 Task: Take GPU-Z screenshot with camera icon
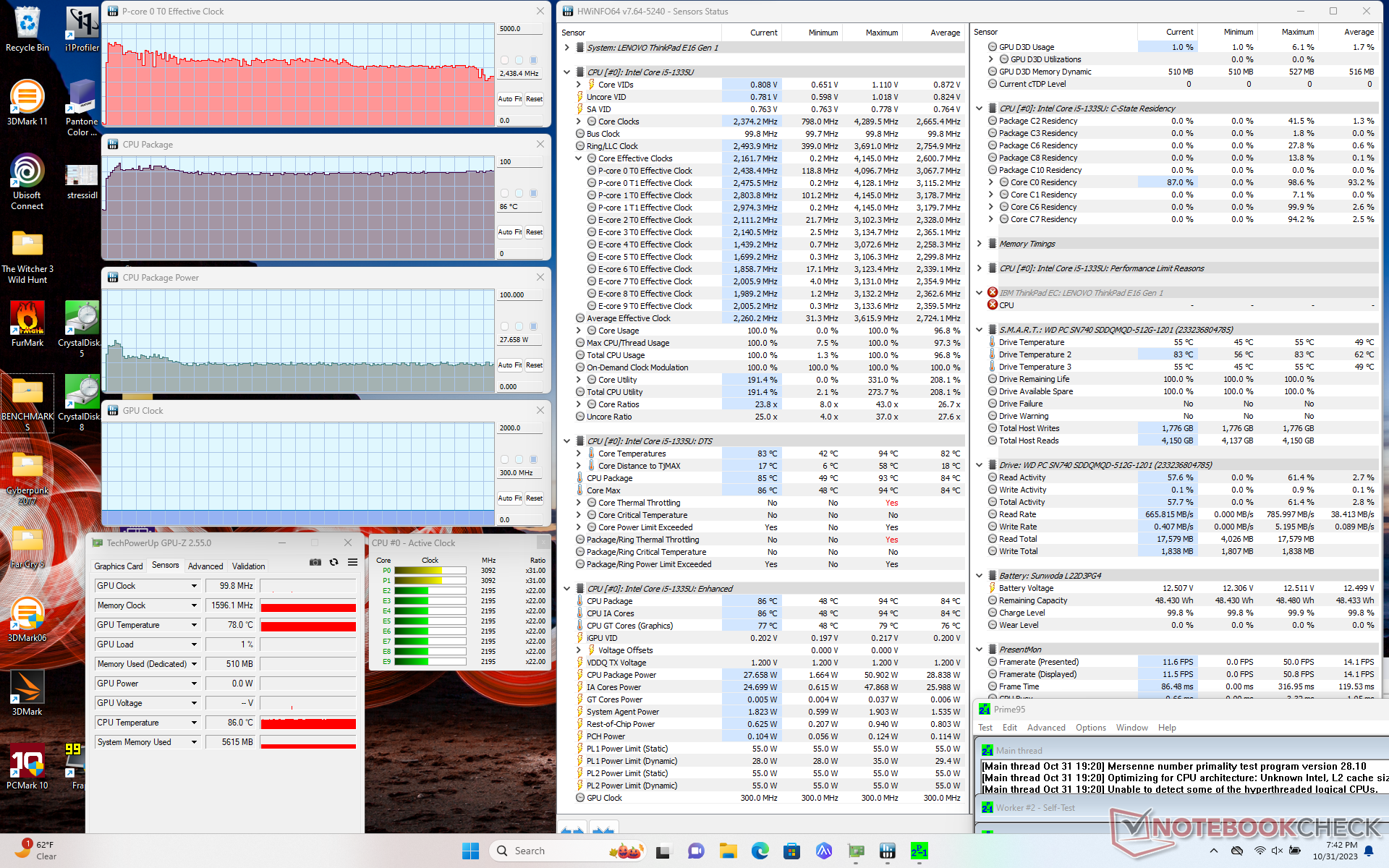(x=315, y=562)
